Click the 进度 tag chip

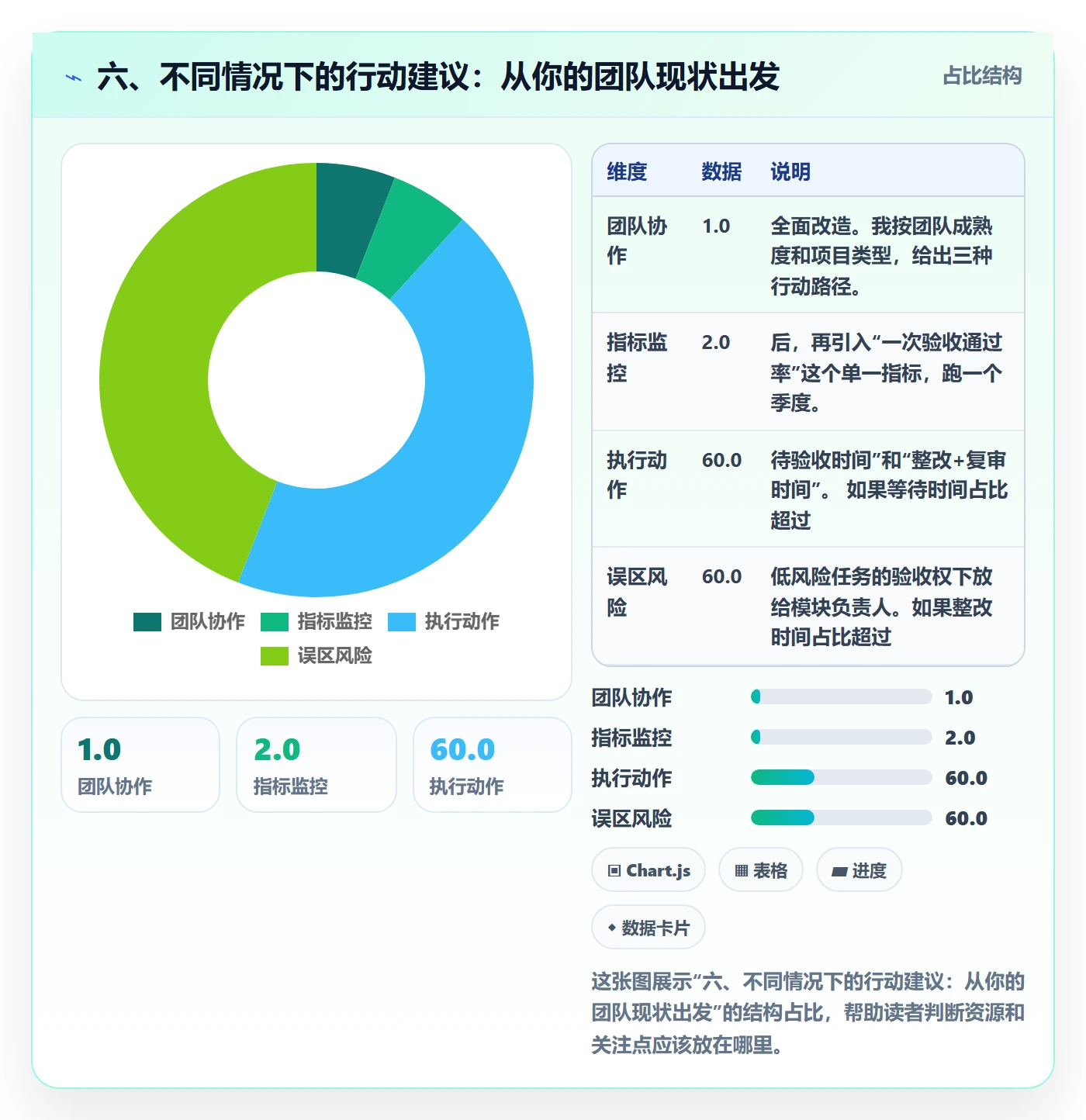[859, 870]
